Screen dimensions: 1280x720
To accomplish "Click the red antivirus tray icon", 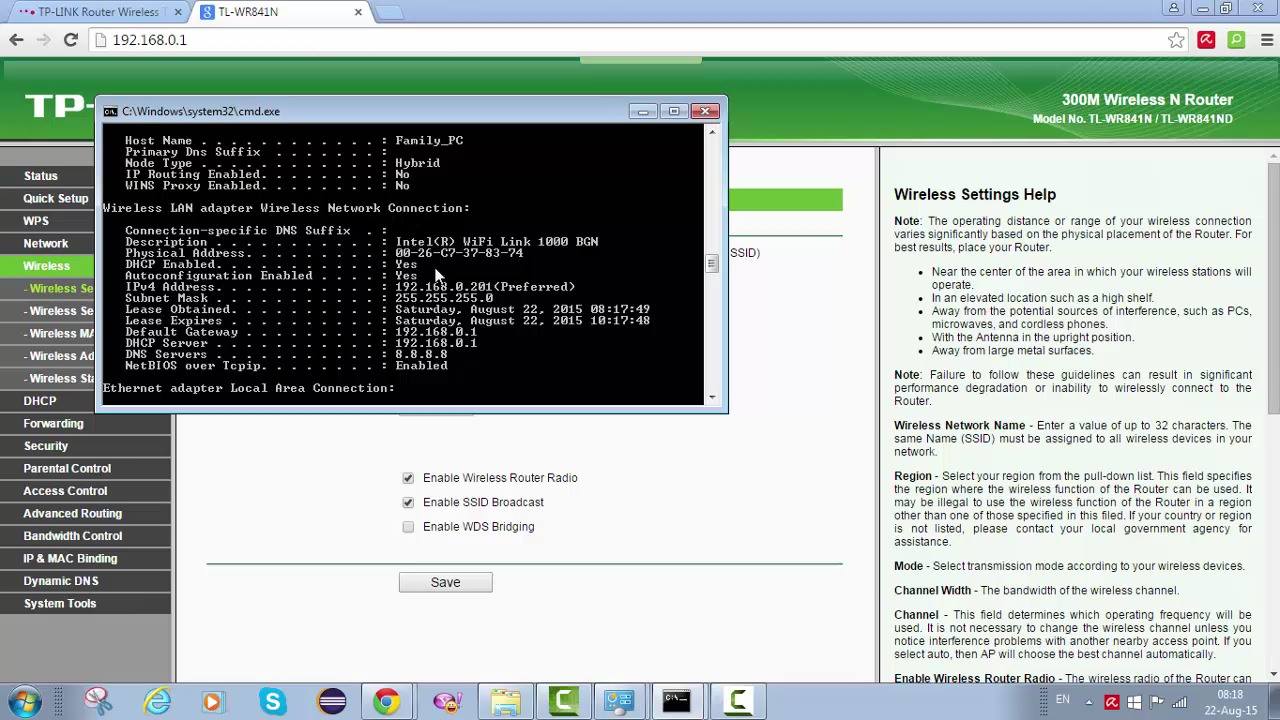I will [1111, 703].
